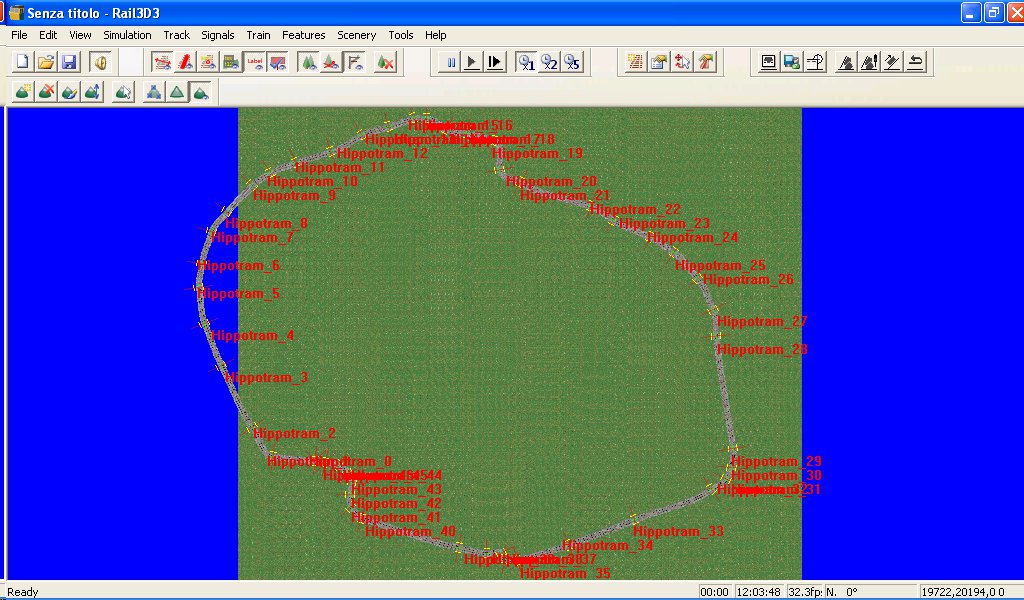Click the blue dual computer monitors icon
The height and width of the screenshot is (600, 1024).
point(792,62)
